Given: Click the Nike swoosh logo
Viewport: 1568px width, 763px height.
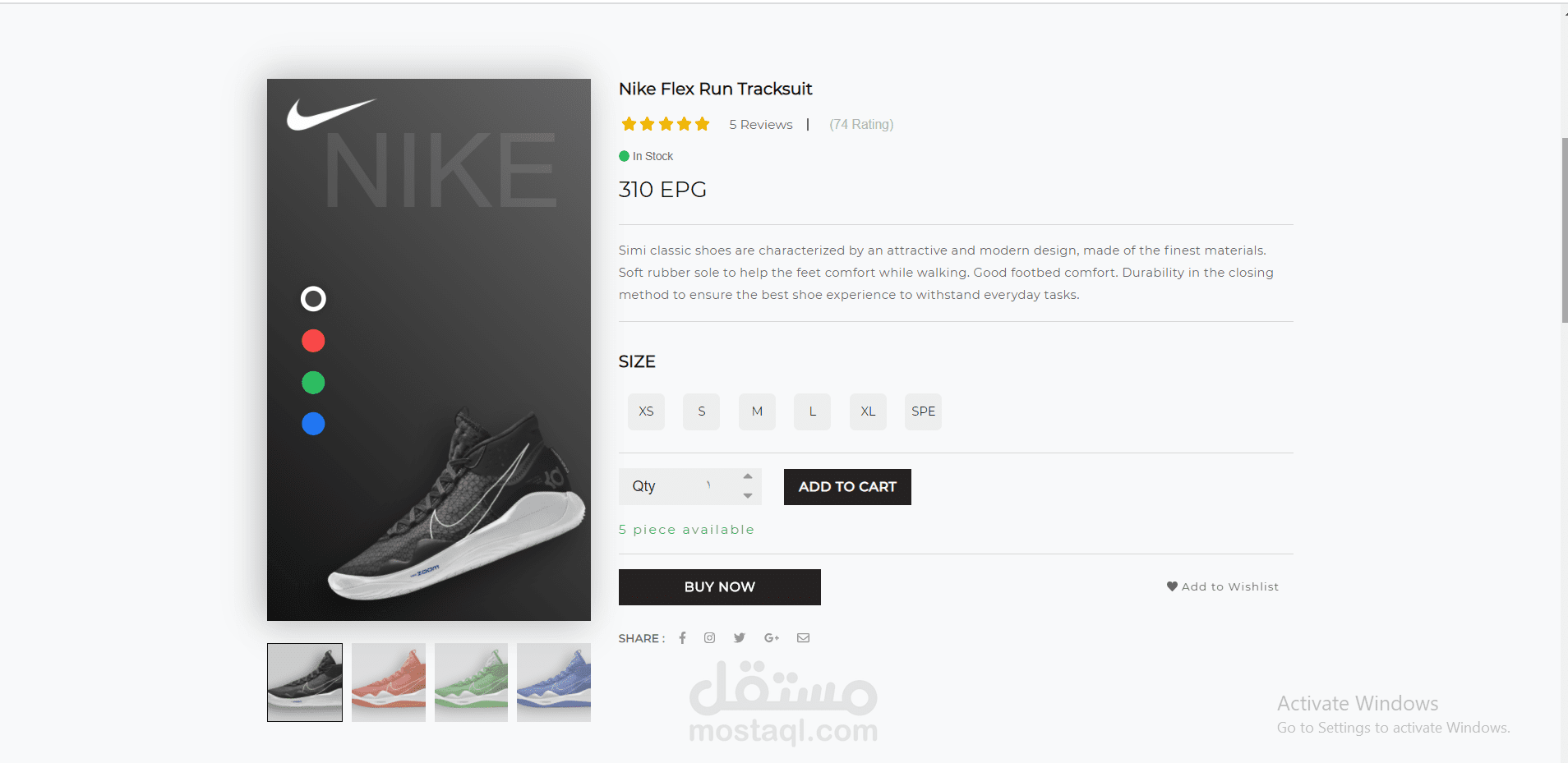Looking at the screenshot, I should coord(330,114).
